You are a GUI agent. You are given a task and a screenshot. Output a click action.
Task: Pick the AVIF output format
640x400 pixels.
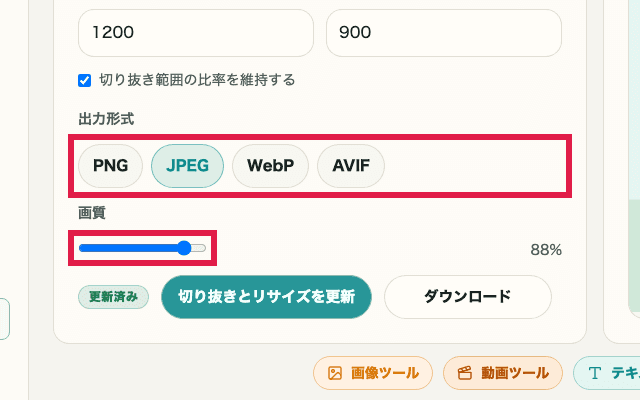351,166
